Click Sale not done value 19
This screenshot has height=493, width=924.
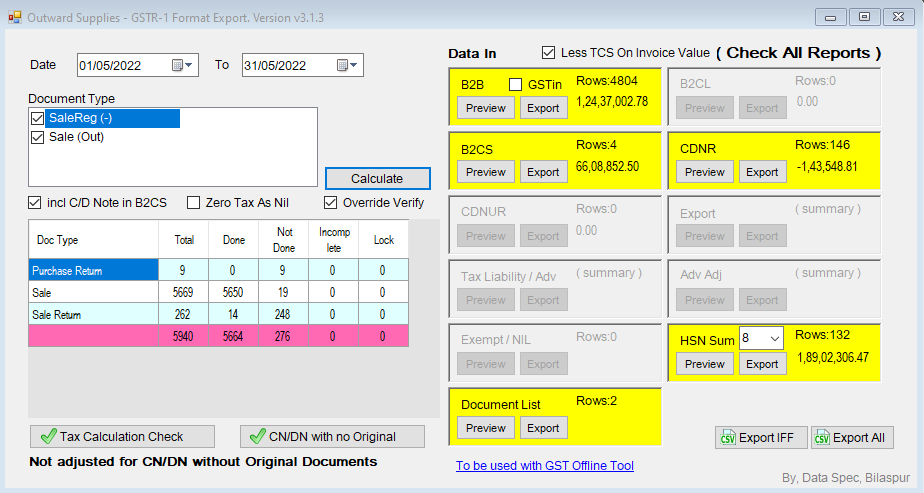[x=283, y=292]
